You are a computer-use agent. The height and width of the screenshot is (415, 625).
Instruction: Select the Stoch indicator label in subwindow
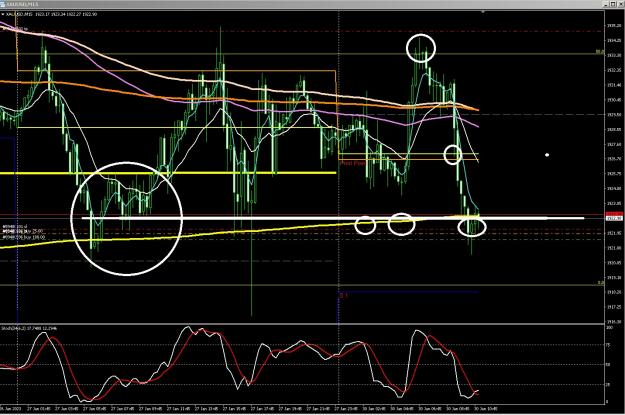pos(29,328)
